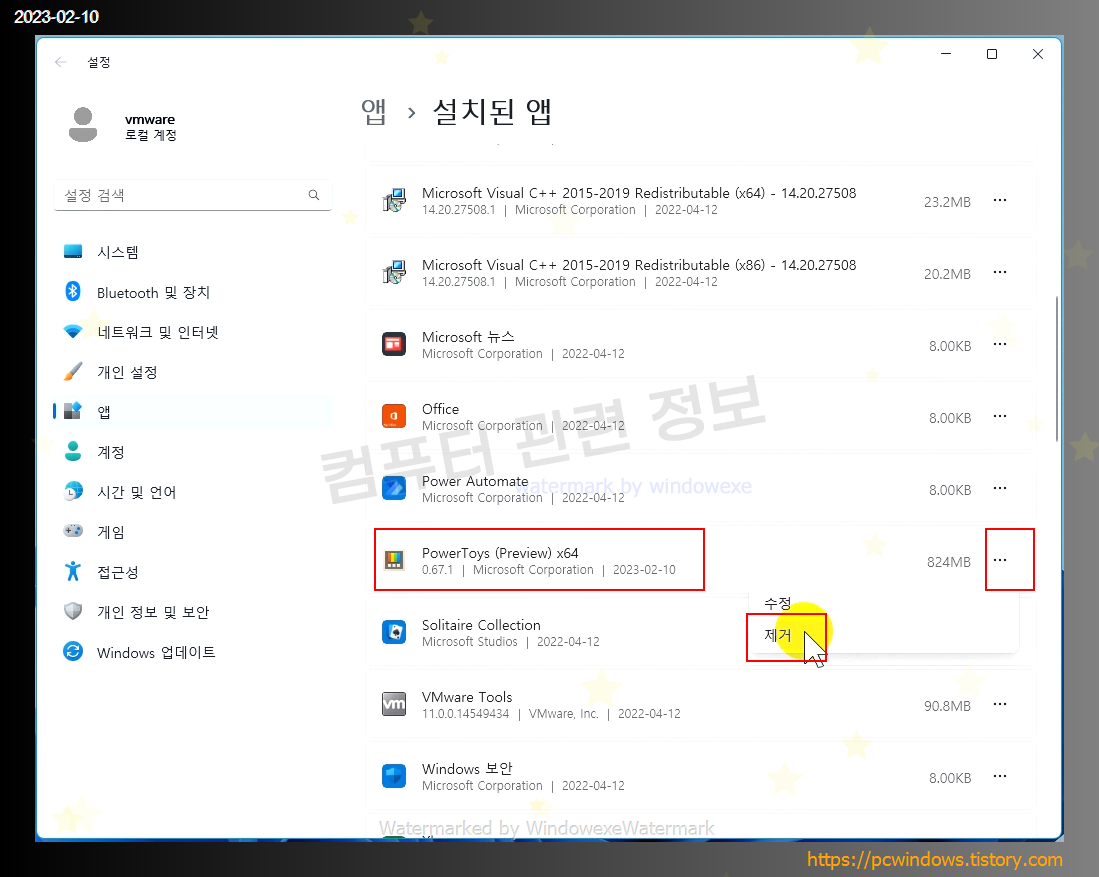
Task: Choose 제거 to uninstall PowerToys
Action: (x=777, y=635)
